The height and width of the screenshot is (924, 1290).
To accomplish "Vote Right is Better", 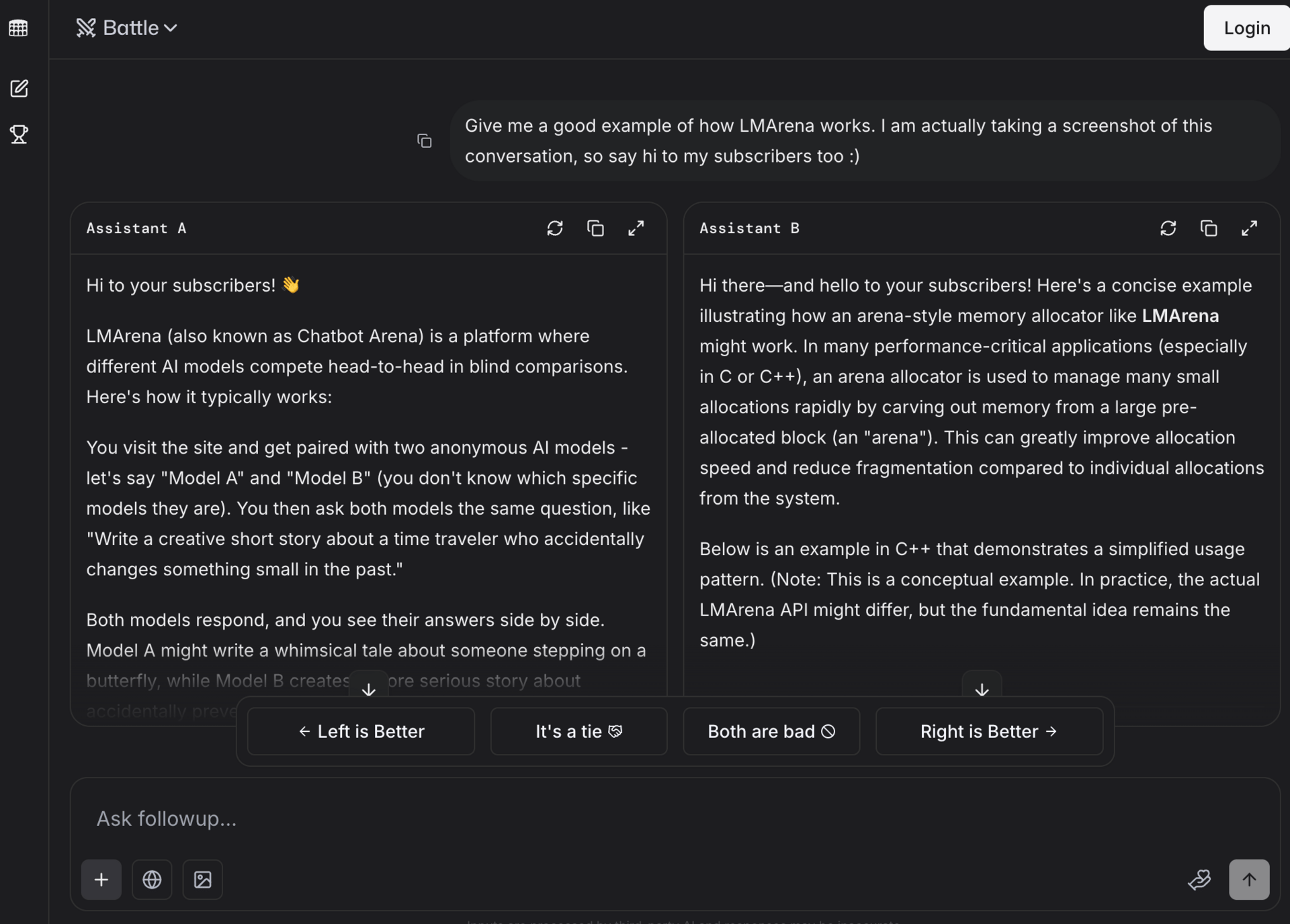I will [989, 731].
